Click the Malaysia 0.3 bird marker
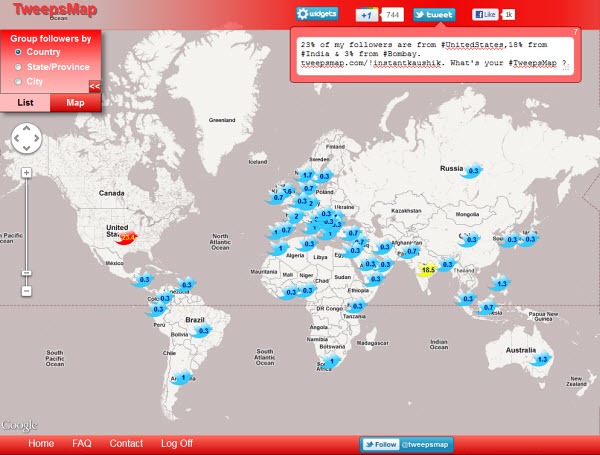This screenshot has width=600, height=455. tap(466, 298)
